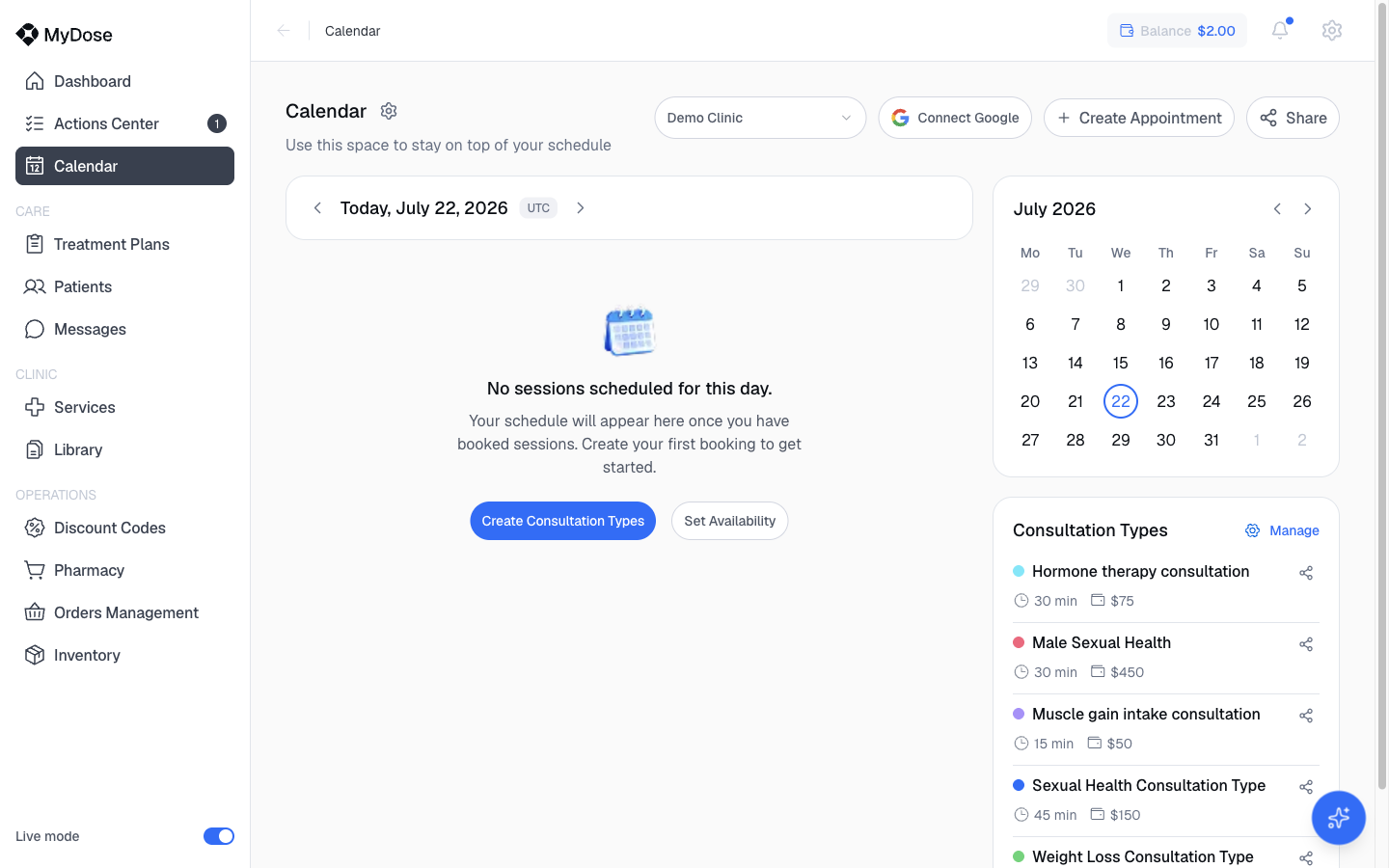Open Treatment Plans section
Screen dimensions: 1389x868
(x=124, y=244)
